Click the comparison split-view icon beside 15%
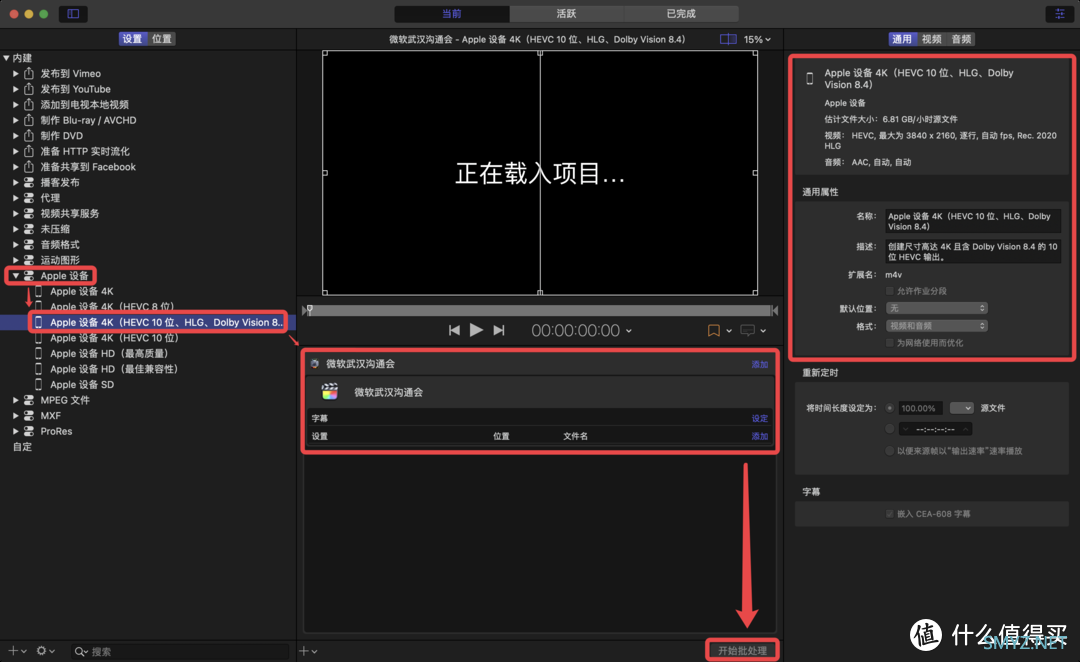The height and width of the screenshot is (662, 1080). pyautogui.click(x=728, y=39)
